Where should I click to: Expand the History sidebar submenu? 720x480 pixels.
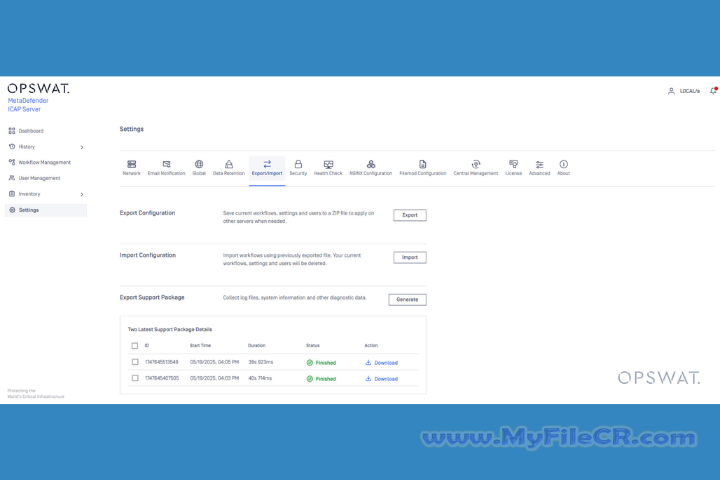click(82, 147)
